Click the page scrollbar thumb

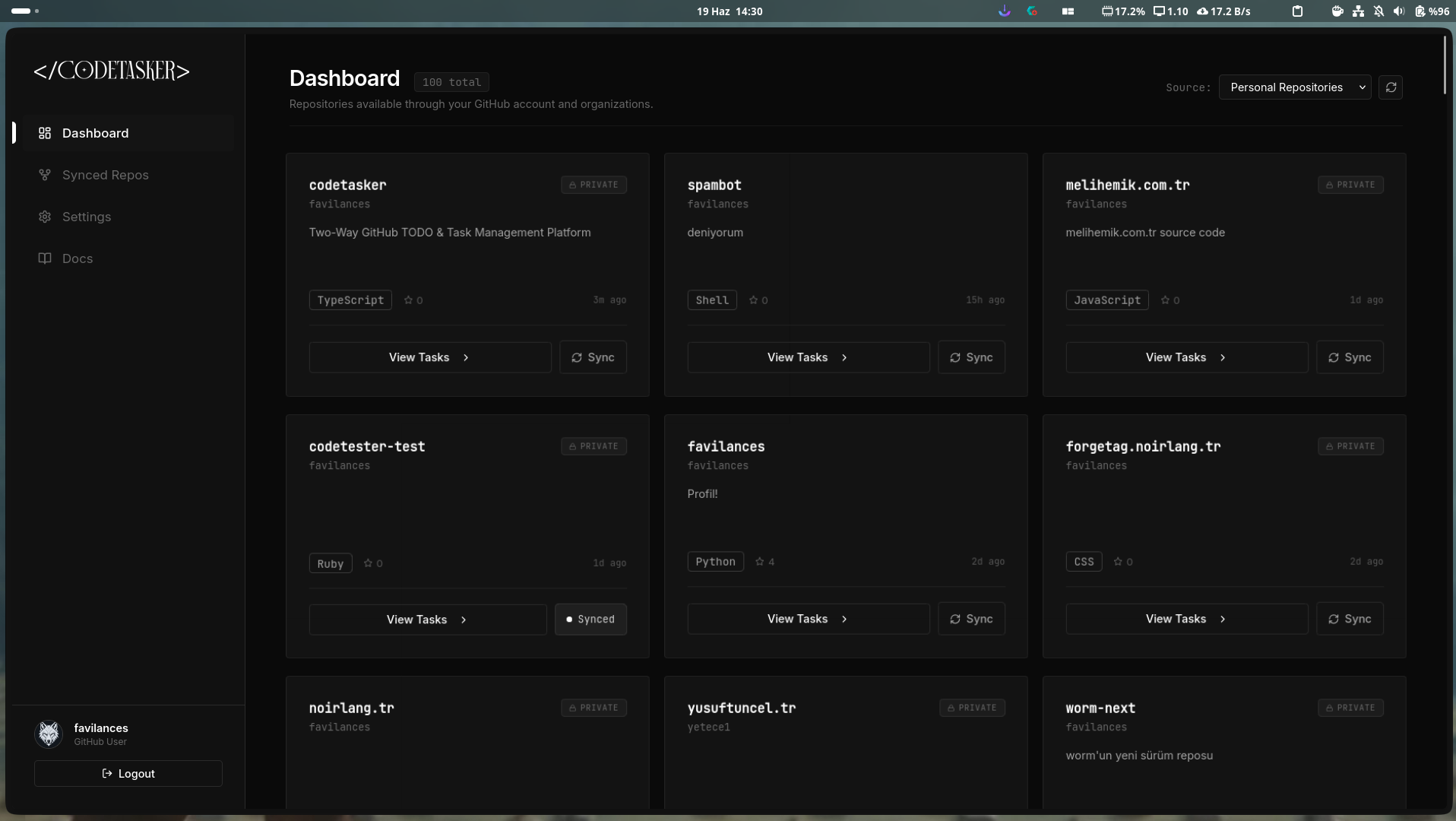point(1445,65)
